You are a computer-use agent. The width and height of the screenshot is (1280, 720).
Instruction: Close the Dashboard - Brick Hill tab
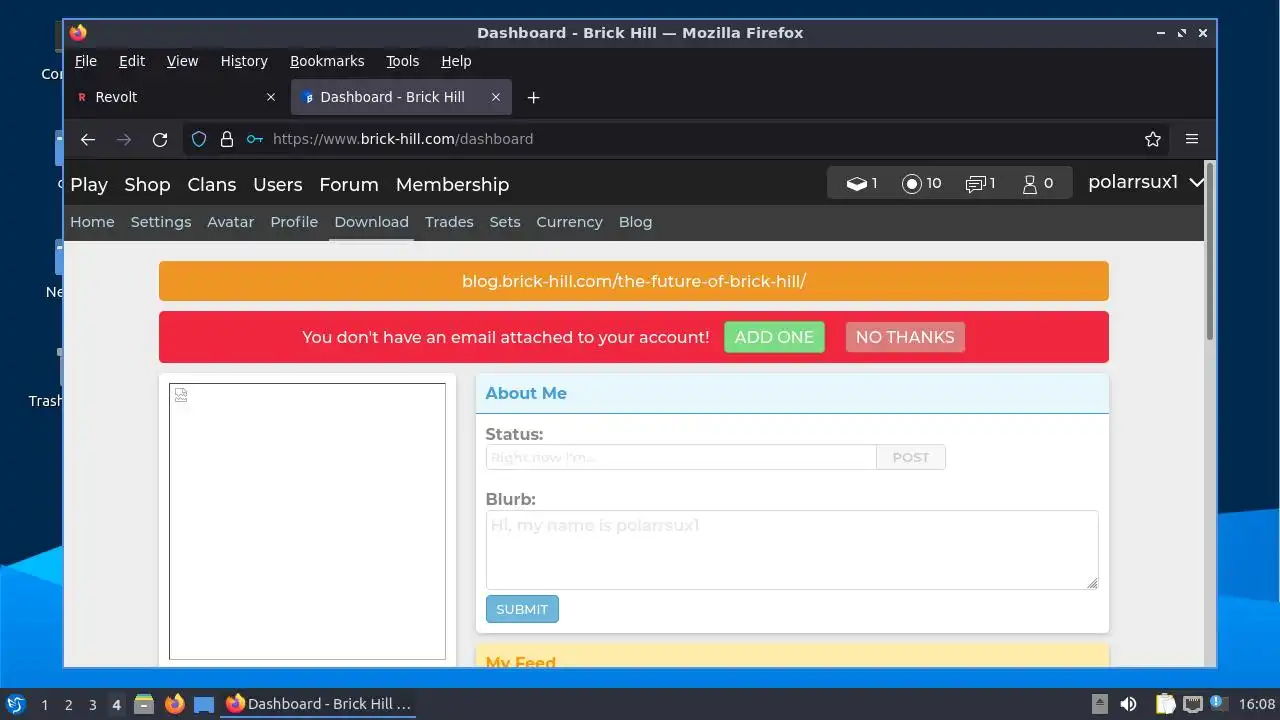pos(495,97)
